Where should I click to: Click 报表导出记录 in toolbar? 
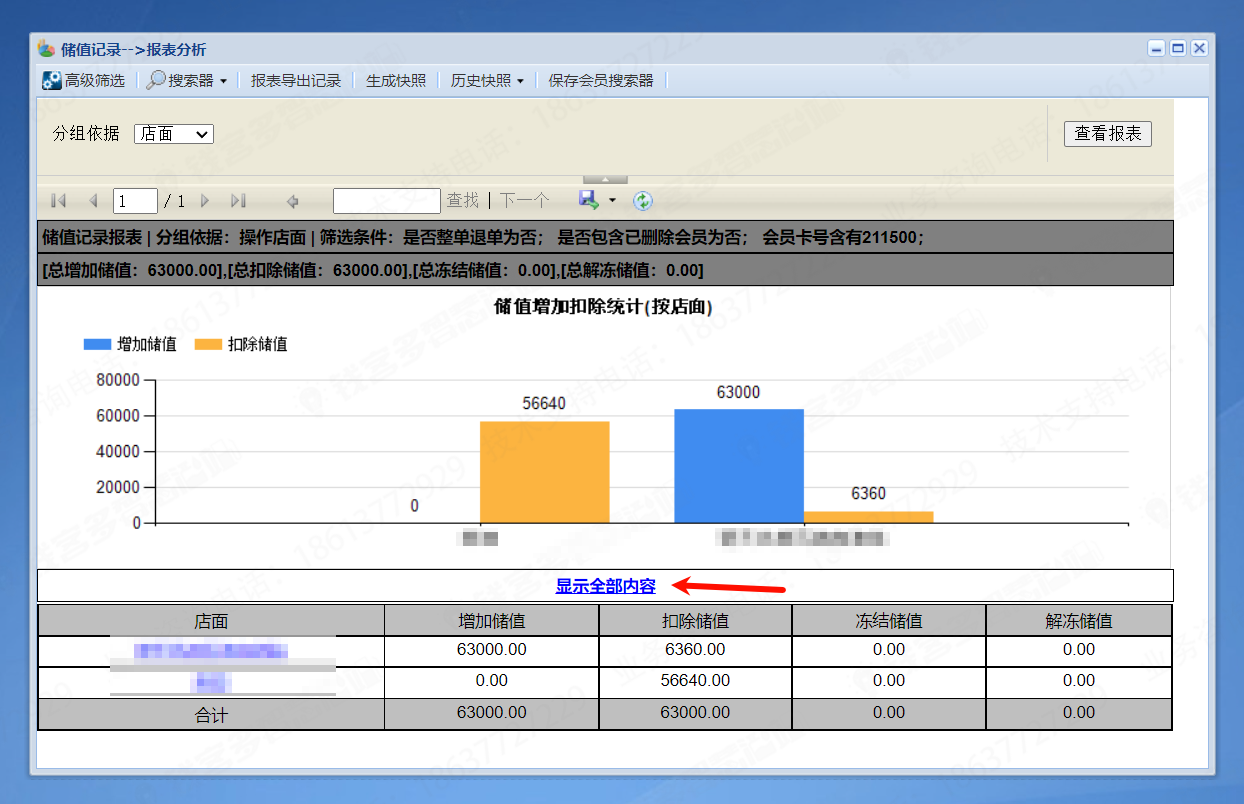[296, 80]
